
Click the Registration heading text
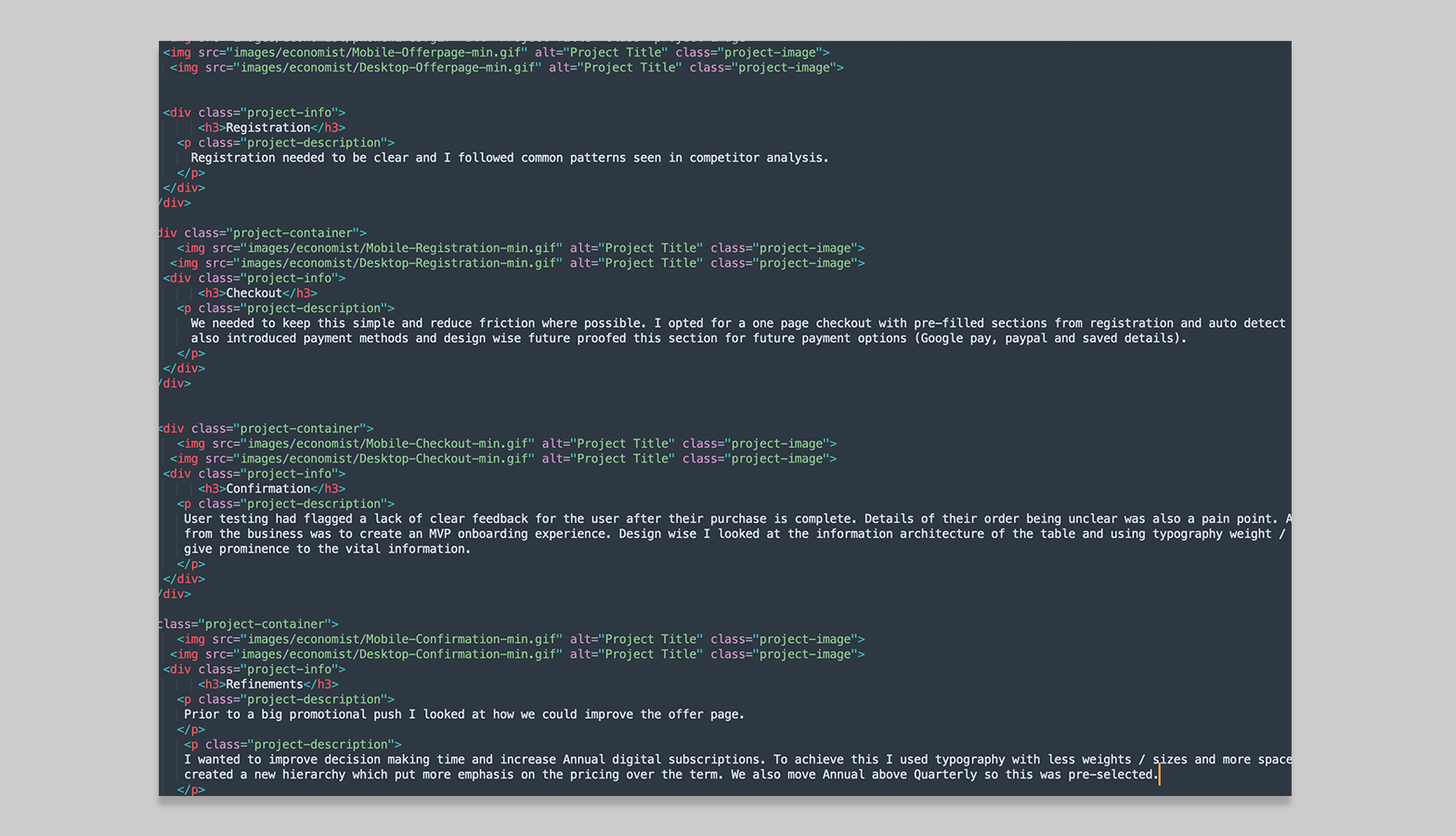pyautogui.click(x=267, y=128)
